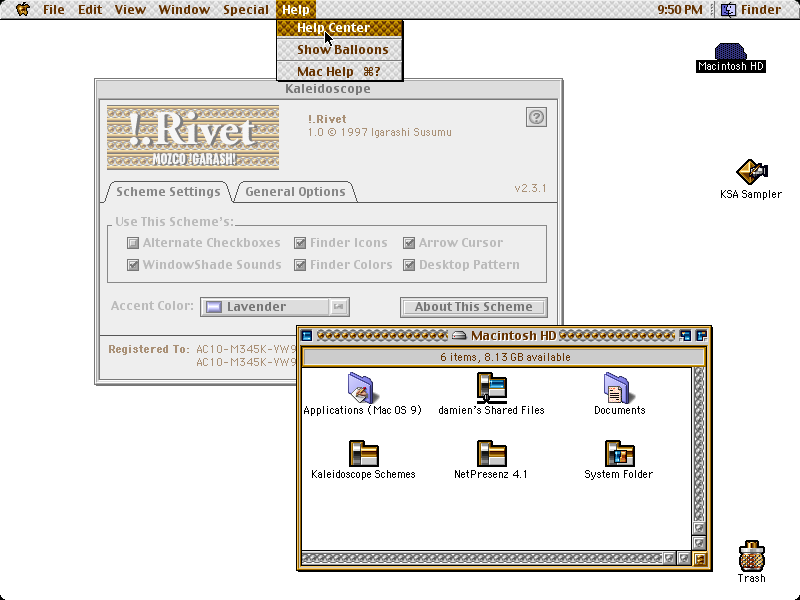Click the vertical scroll down arrow in Macintosh HD

pos(699,543)
